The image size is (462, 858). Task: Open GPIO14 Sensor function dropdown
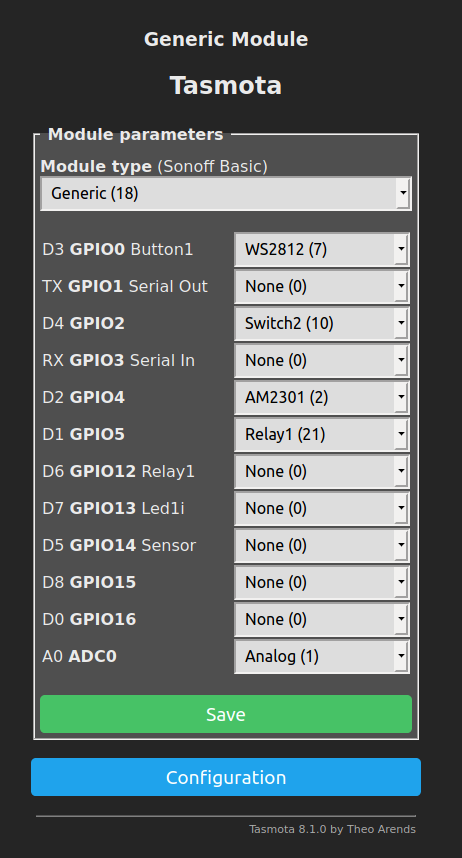tap(322, 546)
